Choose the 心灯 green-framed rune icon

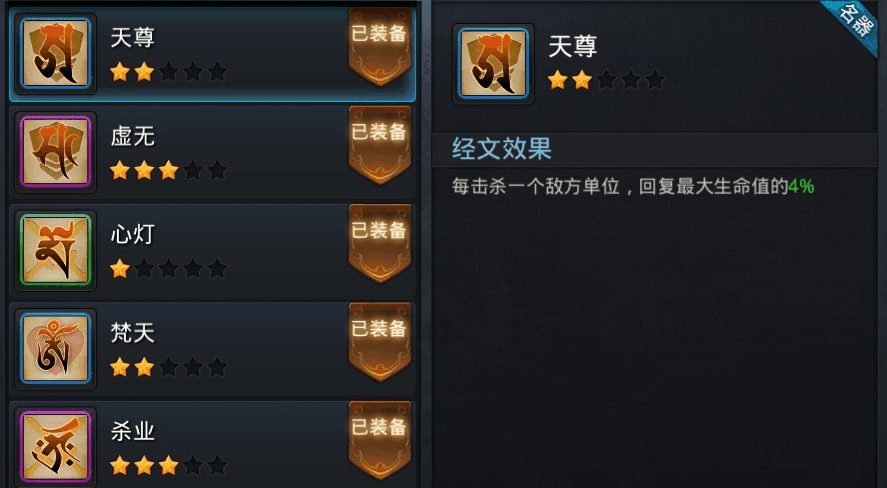[55, 249]
